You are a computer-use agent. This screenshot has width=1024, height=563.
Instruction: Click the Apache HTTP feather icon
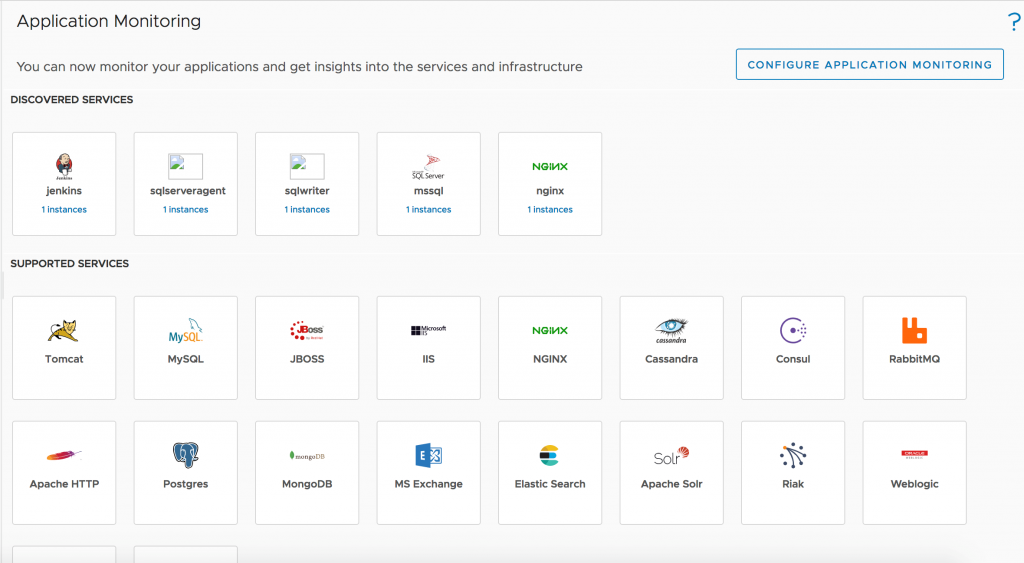pyautogui.click(x=64, y=455)
